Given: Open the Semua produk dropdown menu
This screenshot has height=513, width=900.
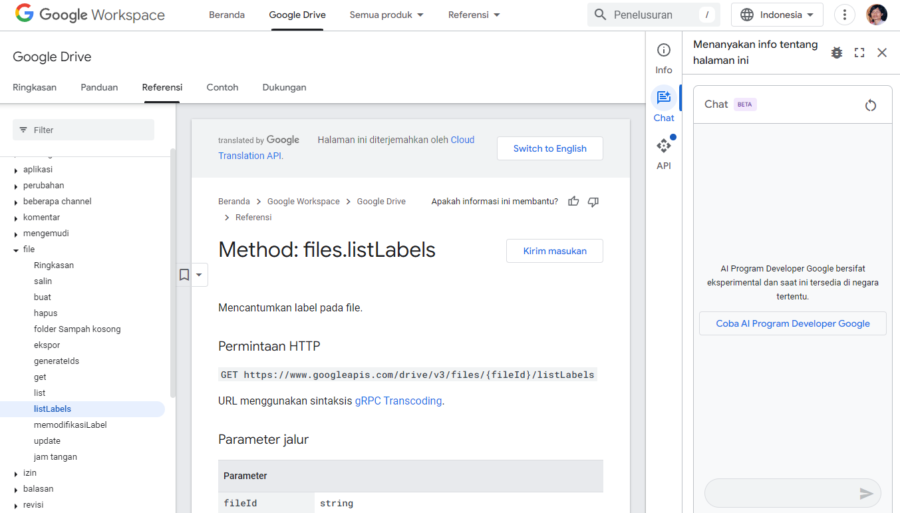Looking at the screenshot, I should [x=386, y=15].
